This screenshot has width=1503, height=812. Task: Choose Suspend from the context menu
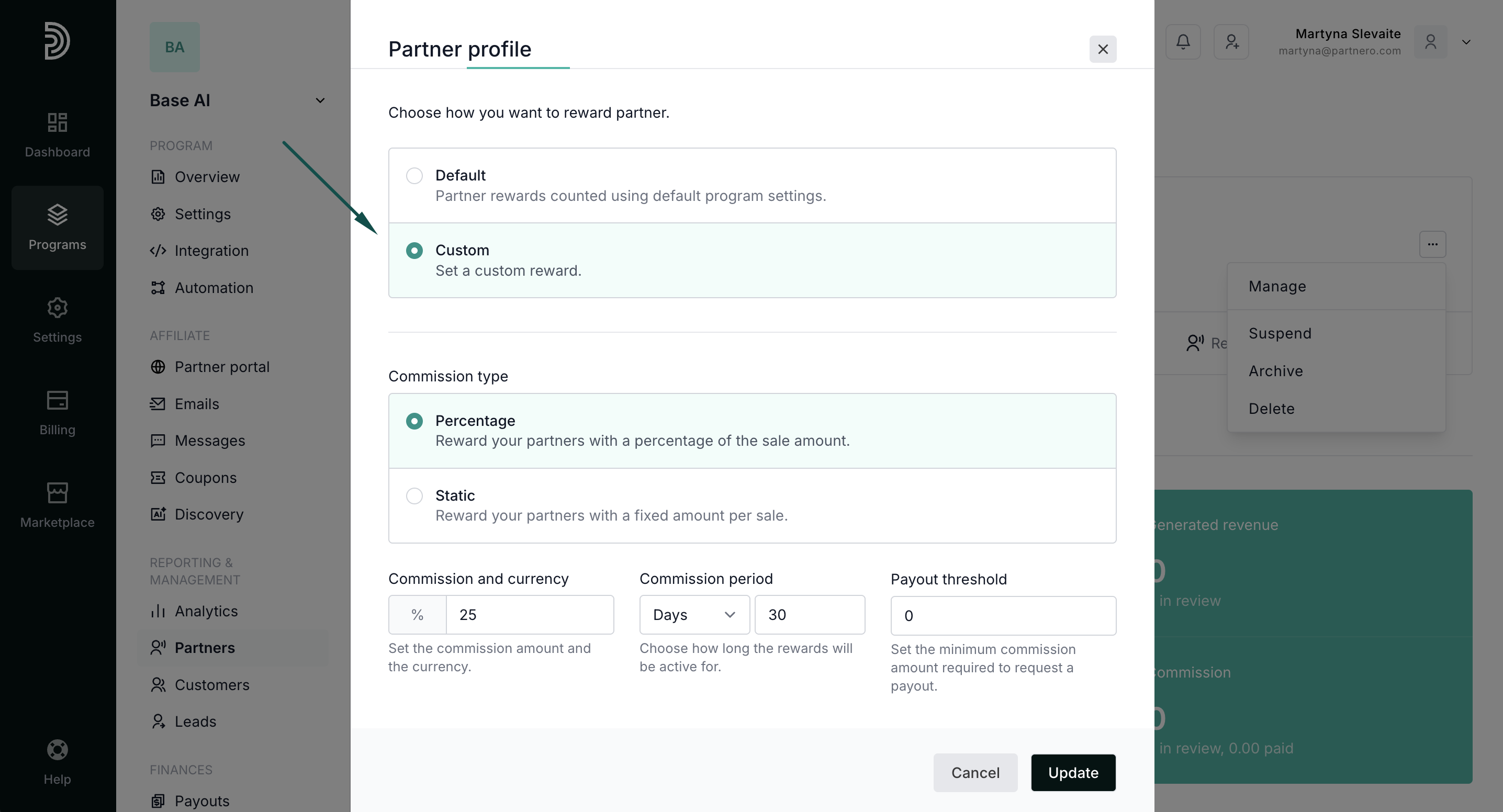tap(1280, 334)
